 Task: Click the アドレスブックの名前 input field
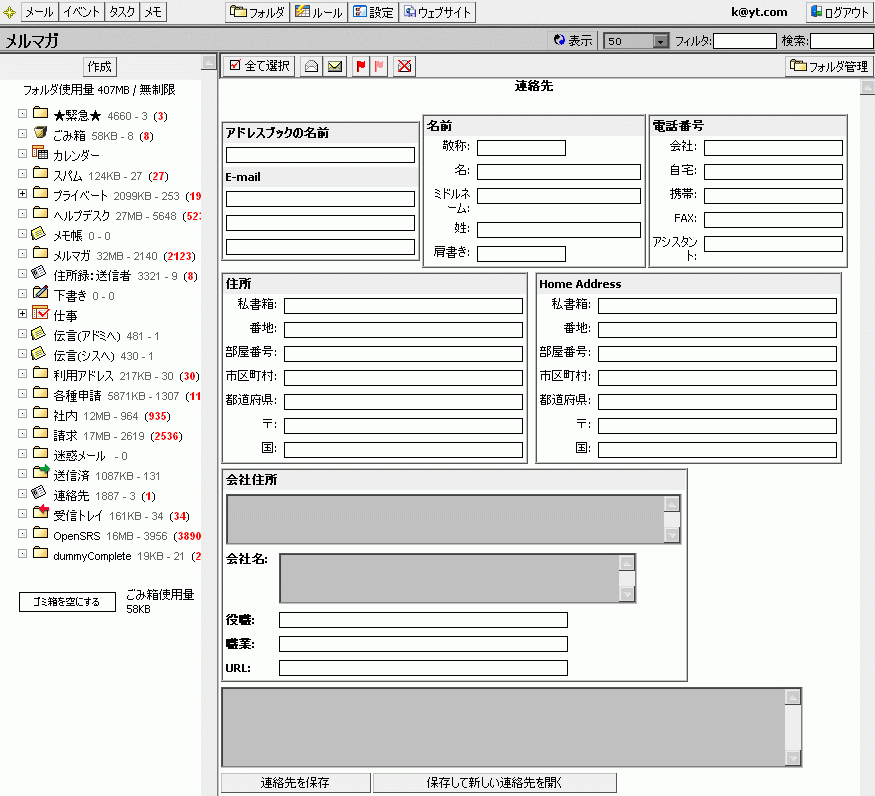coord(320,155)
